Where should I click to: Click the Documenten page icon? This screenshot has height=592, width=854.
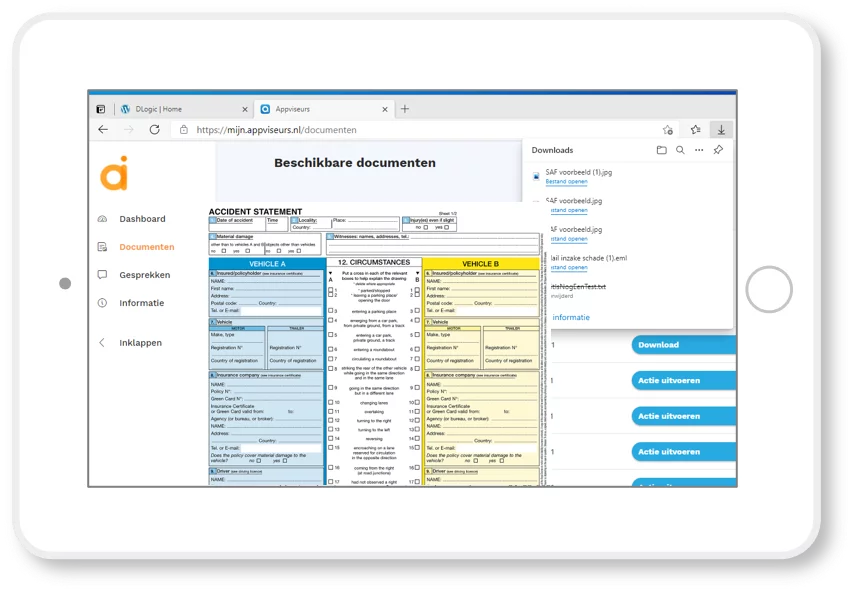102,247
